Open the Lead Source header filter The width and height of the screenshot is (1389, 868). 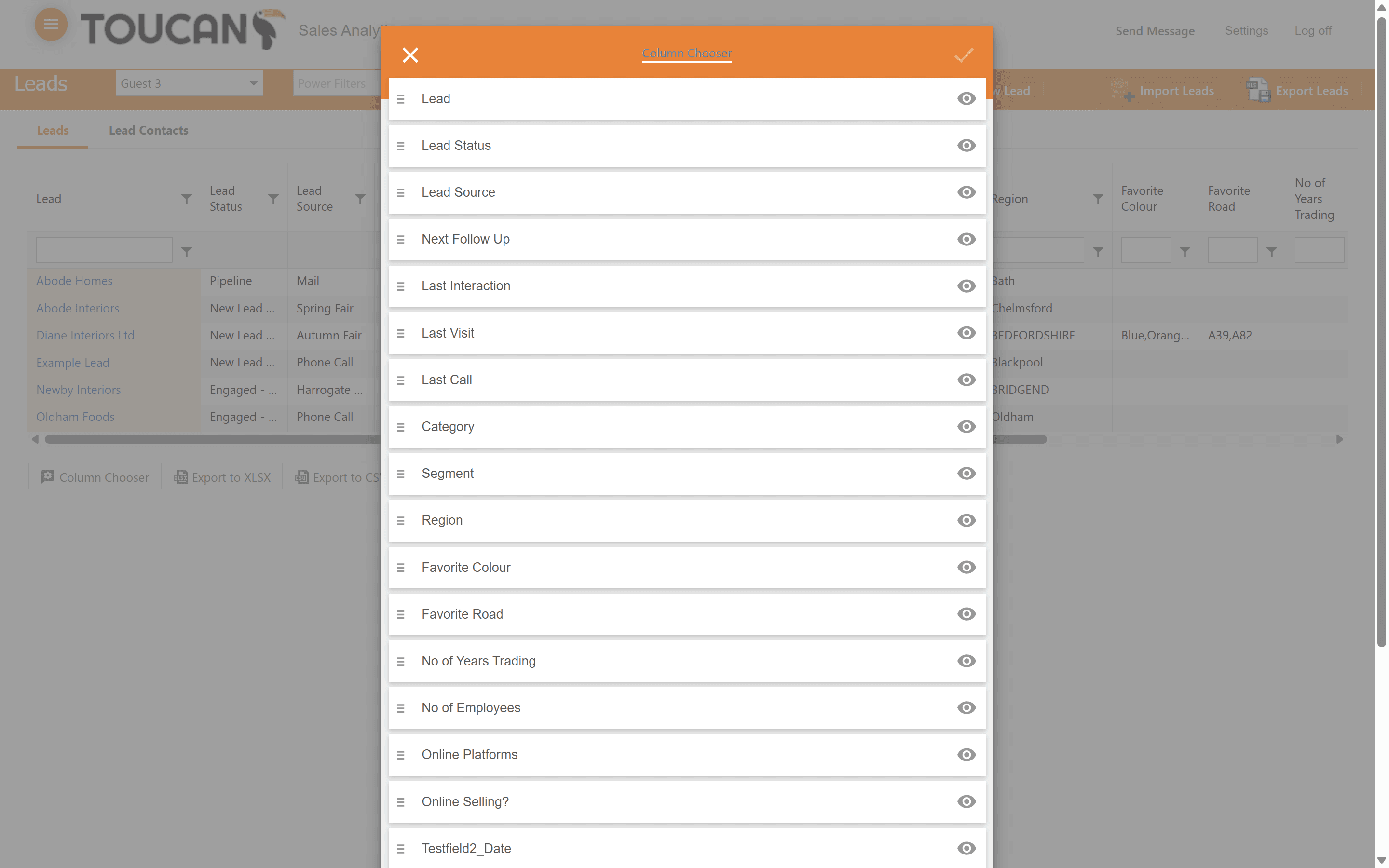point(360,199)
